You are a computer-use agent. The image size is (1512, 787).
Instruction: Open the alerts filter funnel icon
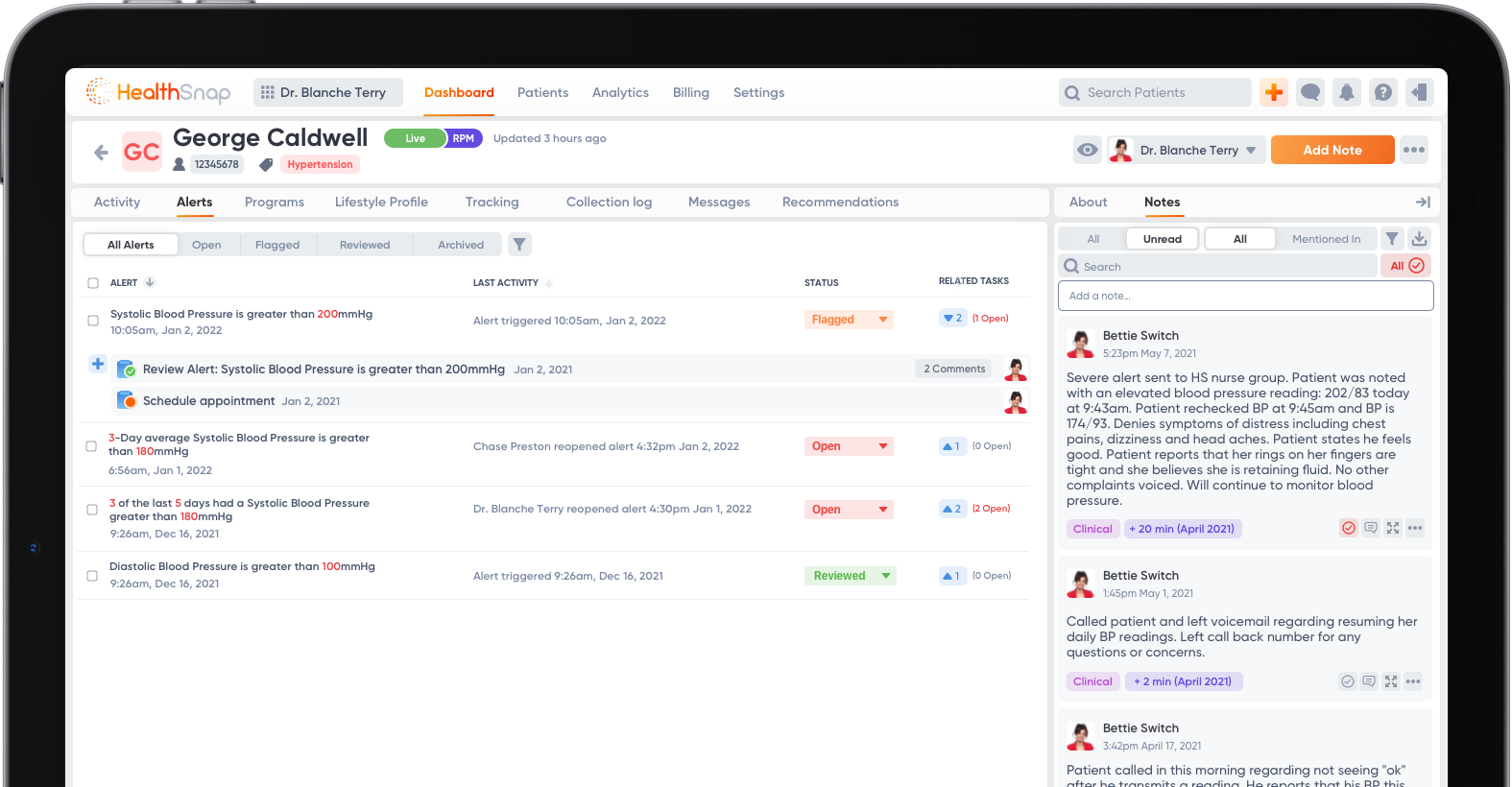519,244
